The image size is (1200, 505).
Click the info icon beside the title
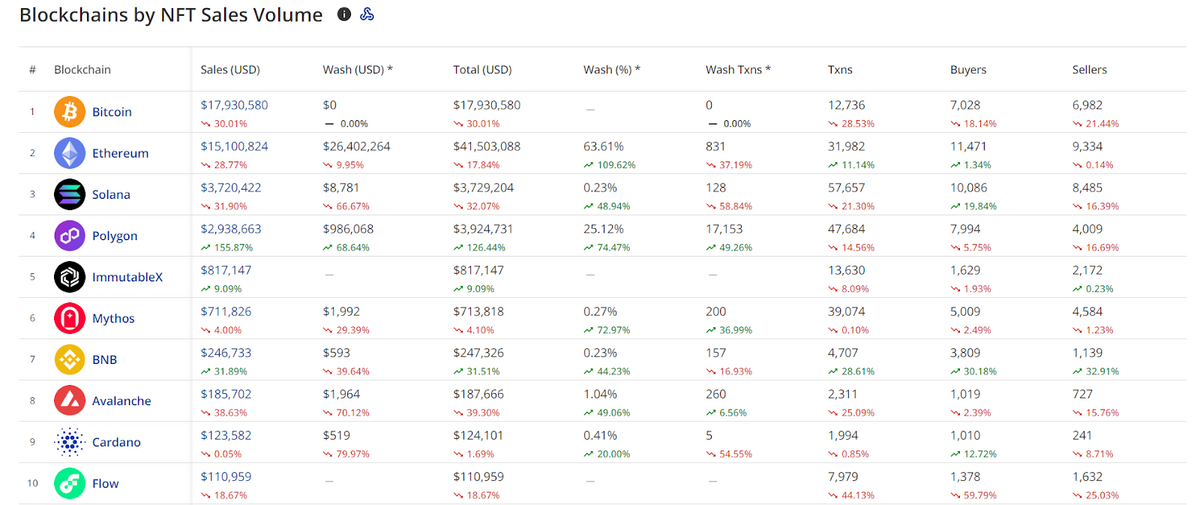tap(344, 15)
